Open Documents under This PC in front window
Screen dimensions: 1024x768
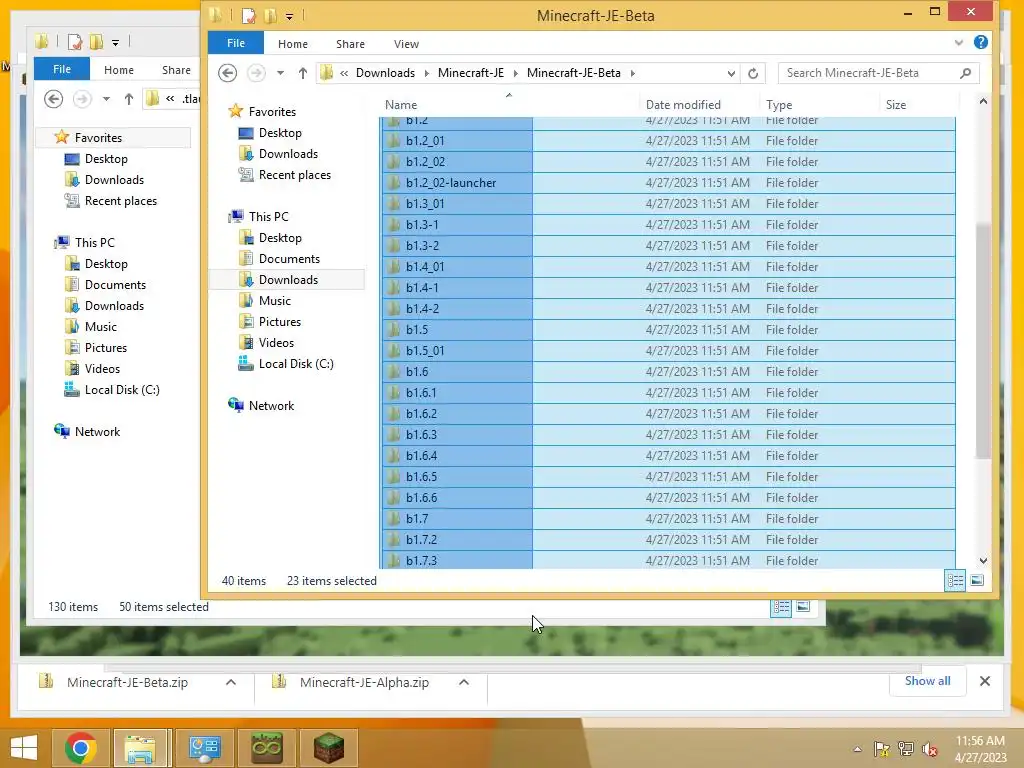[x=280, y=259]
